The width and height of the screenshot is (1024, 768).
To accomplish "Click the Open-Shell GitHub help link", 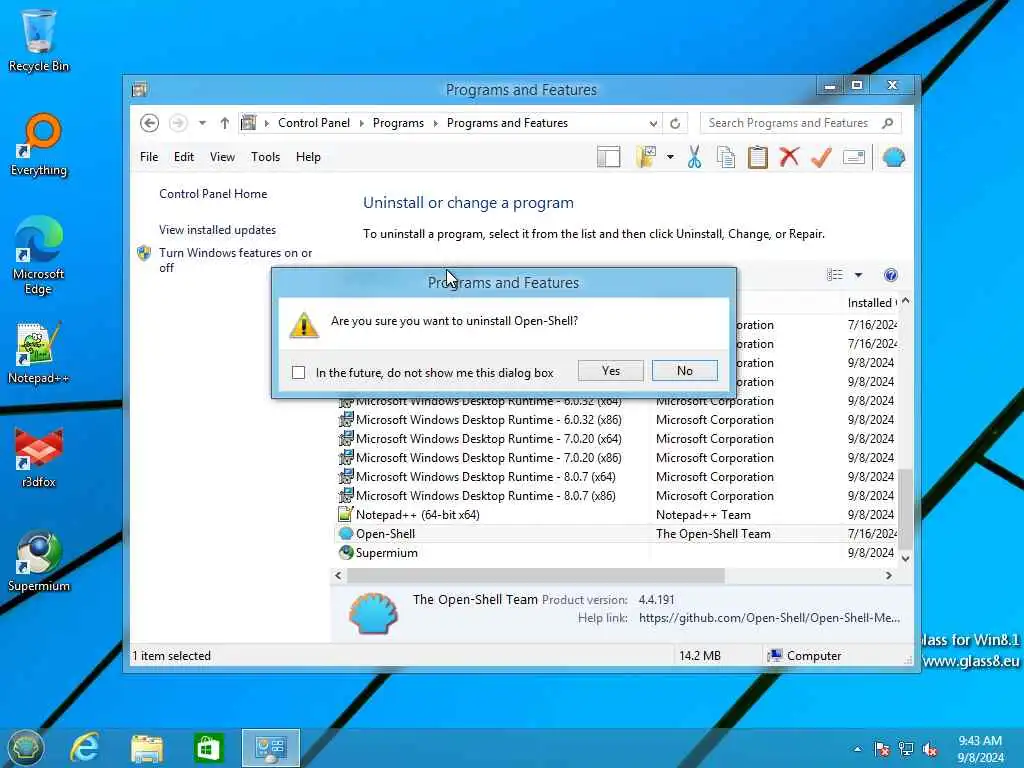I will pos(769,618).
